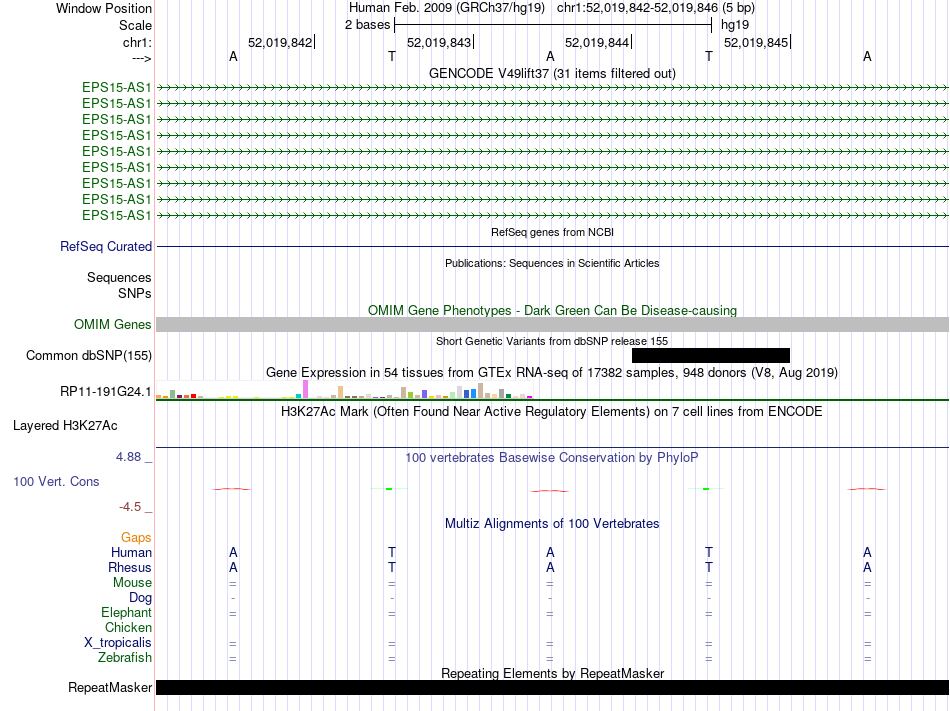Open 'Publications: Sequences in Scientific Articles' title
Viewport: 950px width, 711px height.
pyautogui.click(x=552, y=263)
